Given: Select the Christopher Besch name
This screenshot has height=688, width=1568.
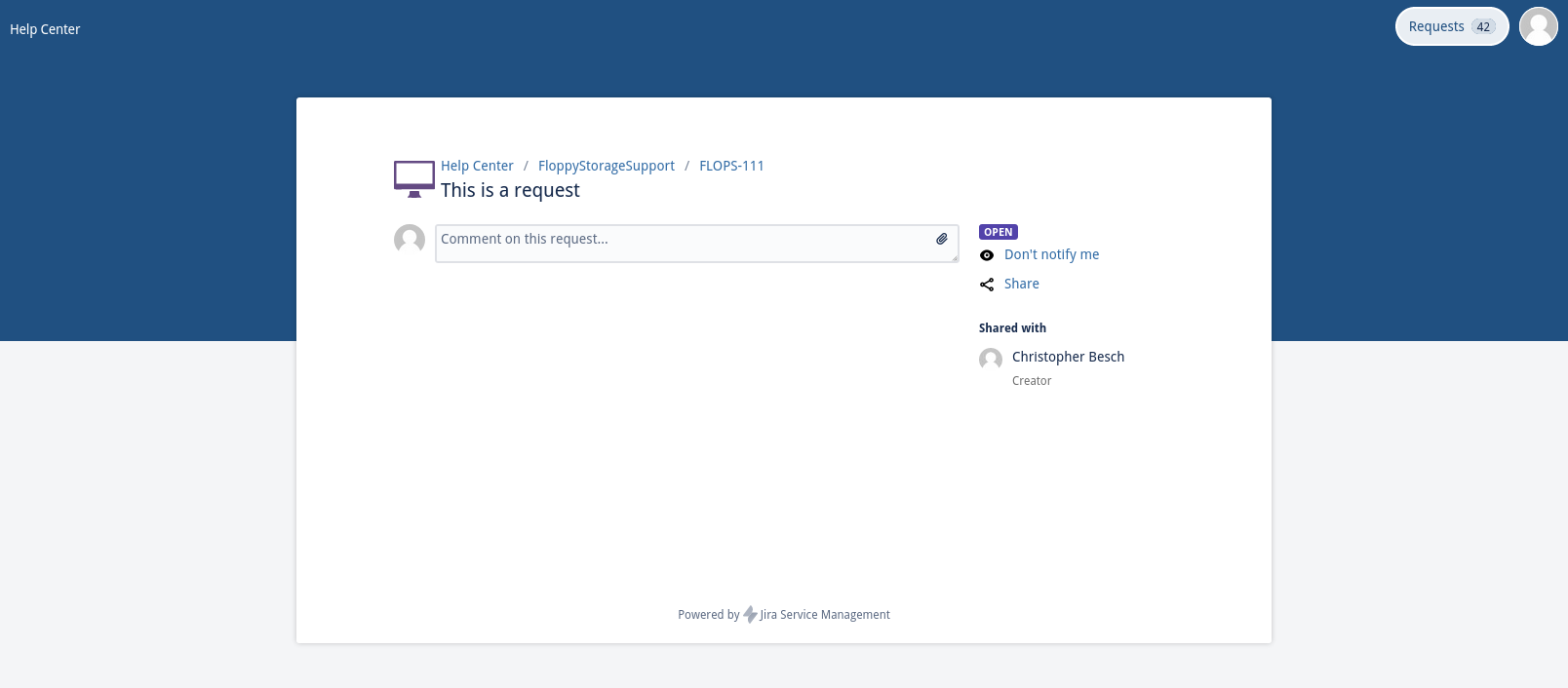Looking at the screenshot, I should pos(1068,357).
